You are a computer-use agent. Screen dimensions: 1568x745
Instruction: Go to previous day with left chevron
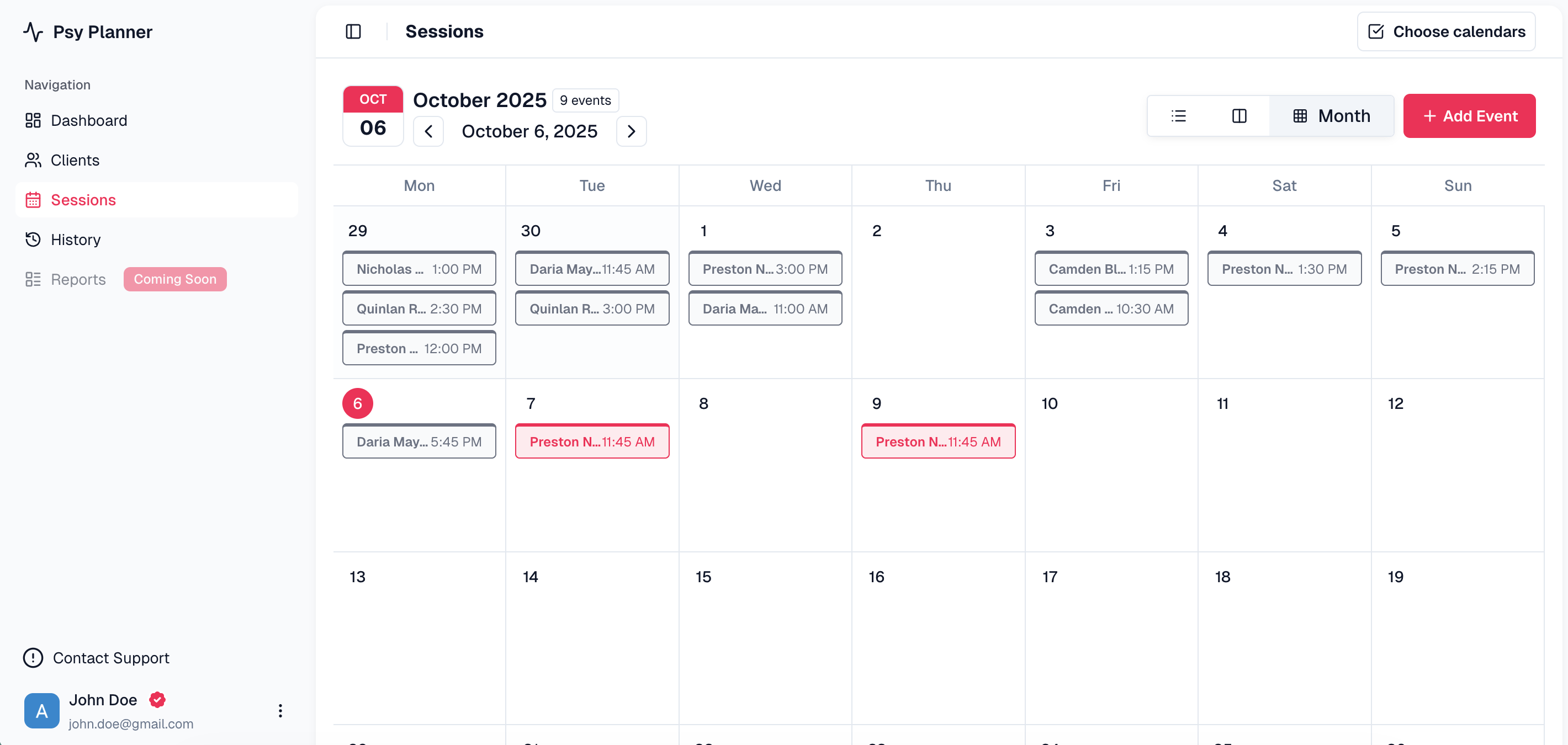[x=428, y=131]
